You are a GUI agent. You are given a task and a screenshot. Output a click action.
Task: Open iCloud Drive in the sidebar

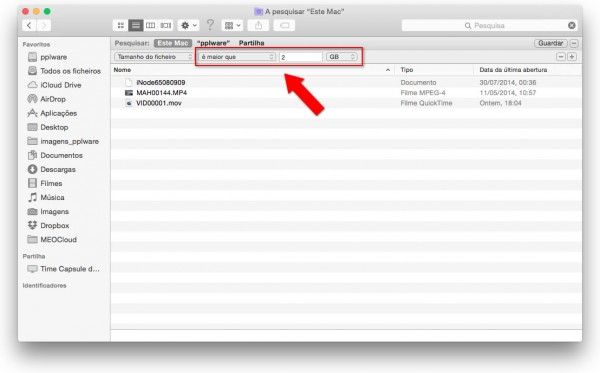pos(60,85)
